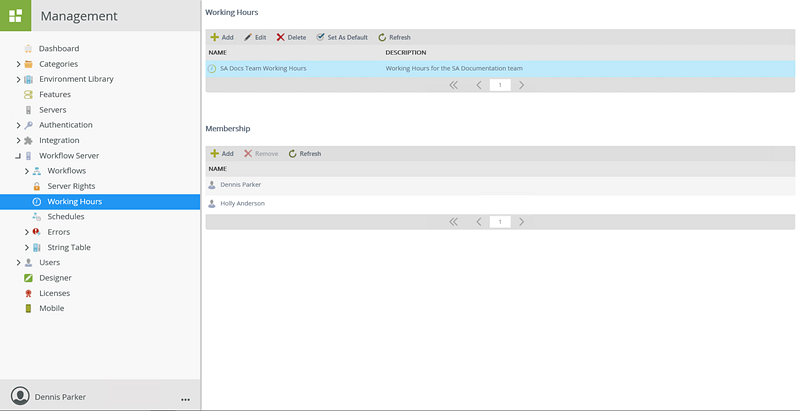This screenshot has height=411, width=800.
Task: Select Dennis Parker in Membership list
Action: [500, 185]
